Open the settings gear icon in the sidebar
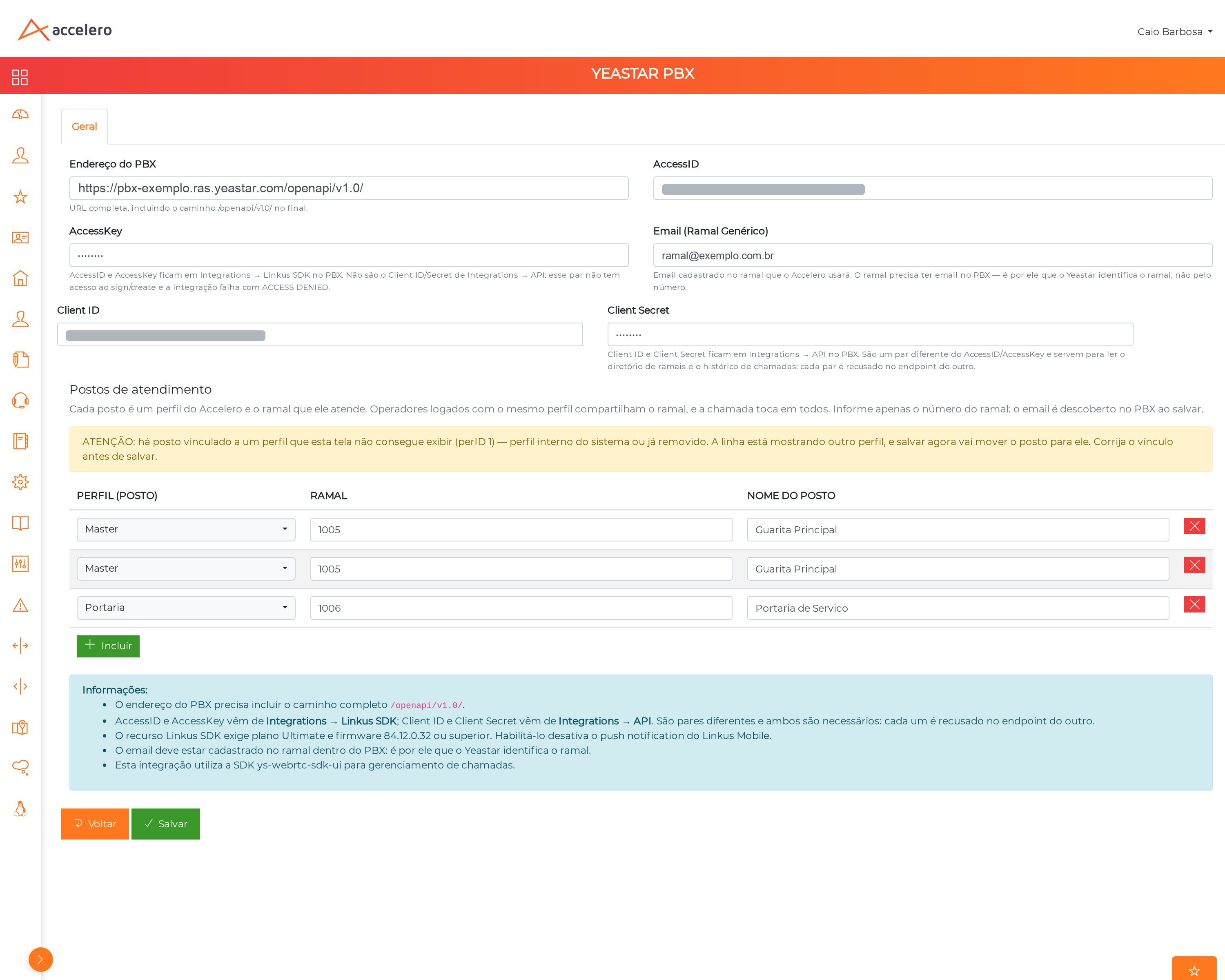The height and width of the screenshot is (980, 1225). click(20, 482)
